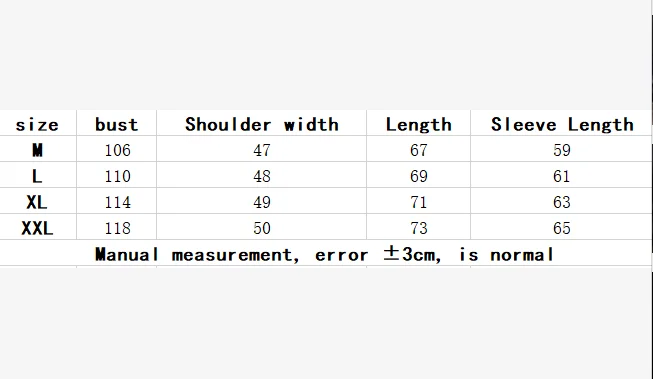Click bust value 110 cell

click(117, 176)
